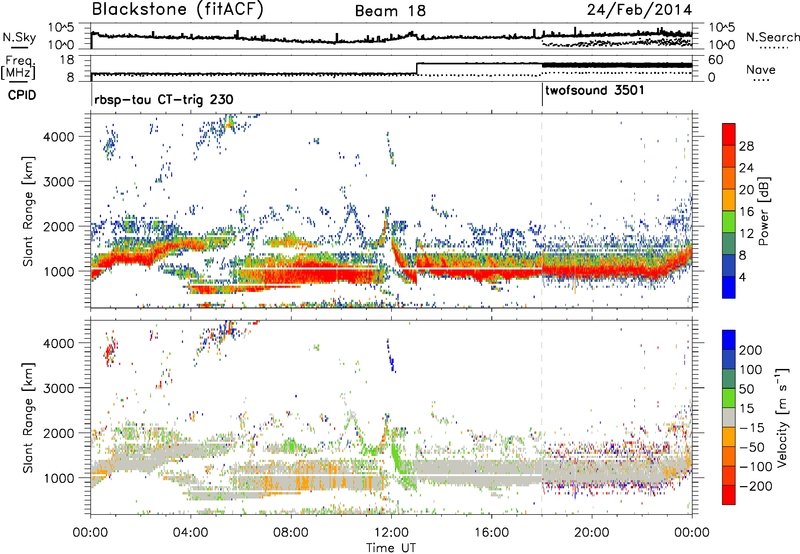Select the "CPID" row label
This screenshot has height=554, width=800.
click(22, 95)
